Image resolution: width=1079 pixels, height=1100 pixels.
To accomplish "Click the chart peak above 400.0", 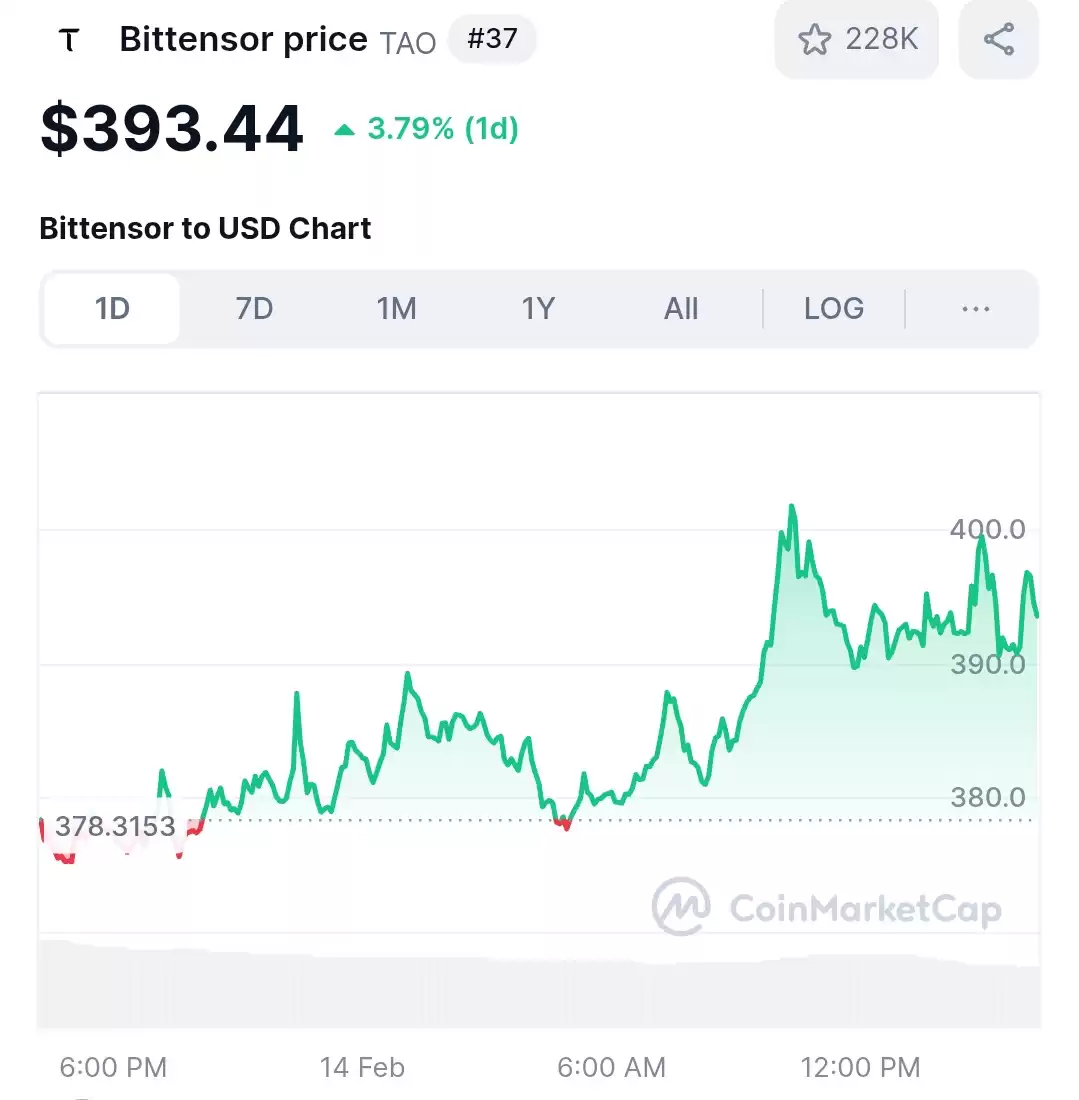I will (792, 506).
